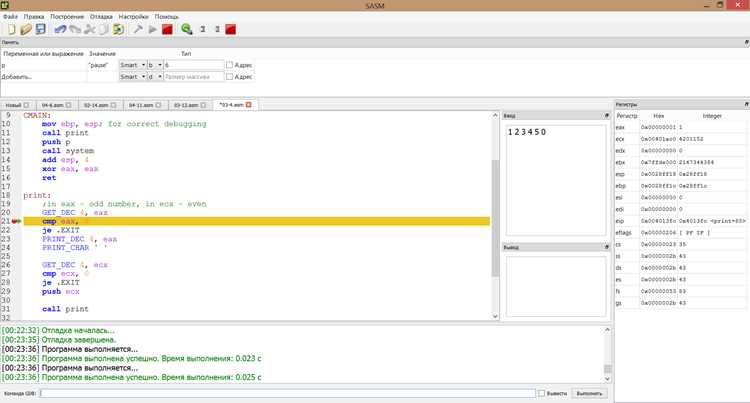Focus the GDB command input field

click(x=287, y=393)
